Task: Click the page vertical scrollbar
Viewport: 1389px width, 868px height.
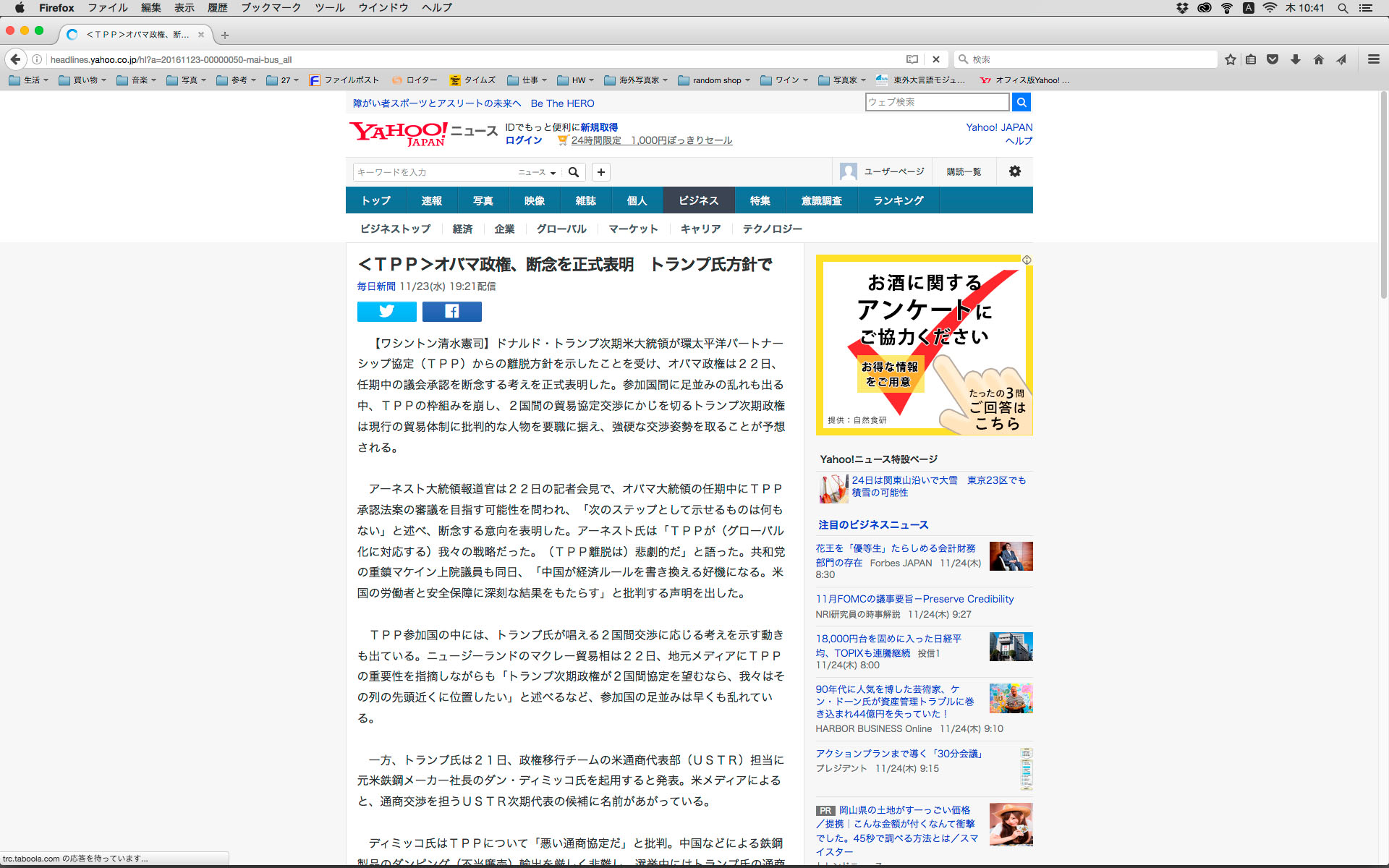Action: 1383,195
